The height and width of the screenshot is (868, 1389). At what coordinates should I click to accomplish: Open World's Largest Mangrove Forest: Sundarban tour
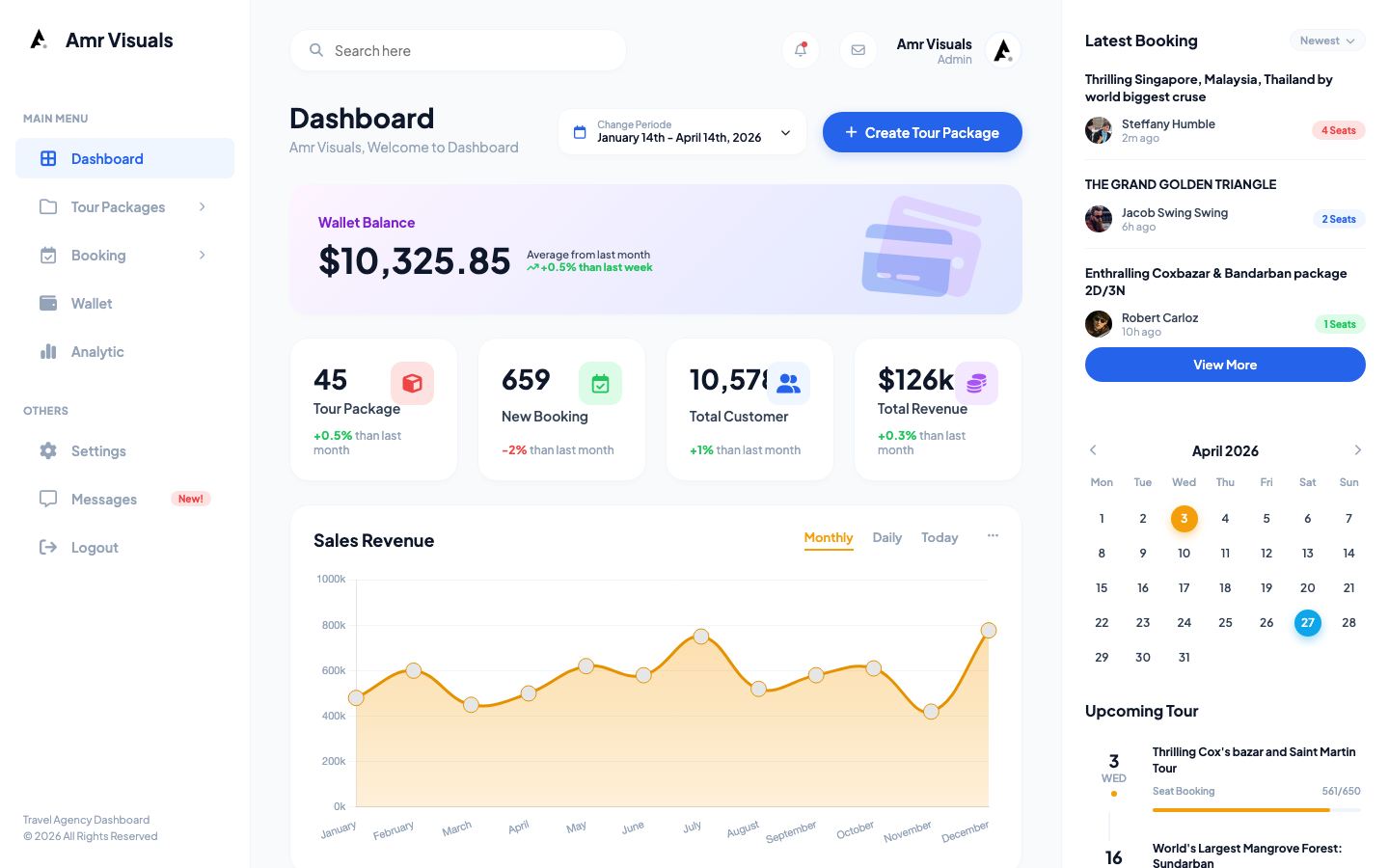tap(1247, 855)
